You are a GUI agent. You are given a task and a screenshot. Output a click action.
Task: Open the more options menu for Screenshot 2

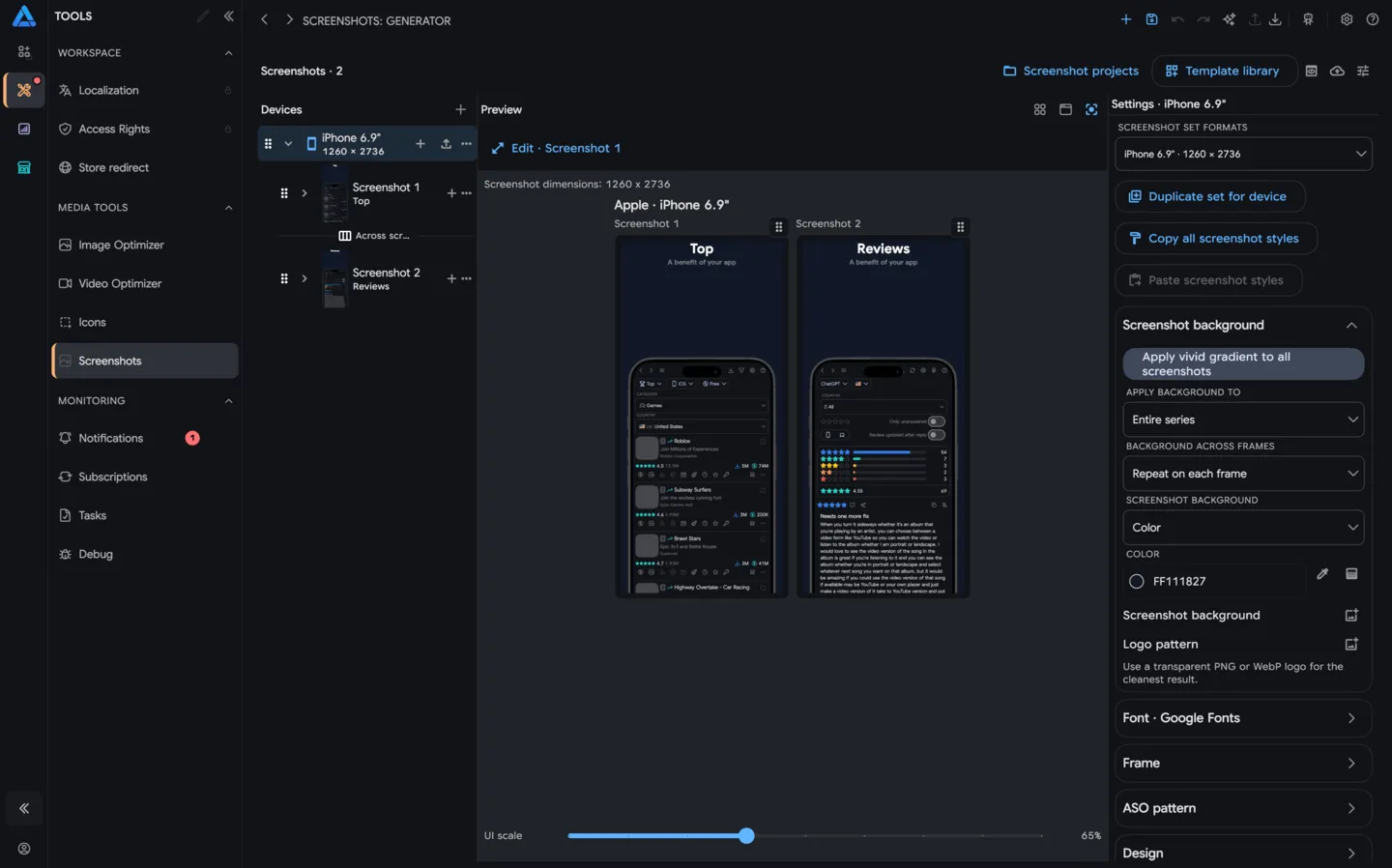click(467, 279)
